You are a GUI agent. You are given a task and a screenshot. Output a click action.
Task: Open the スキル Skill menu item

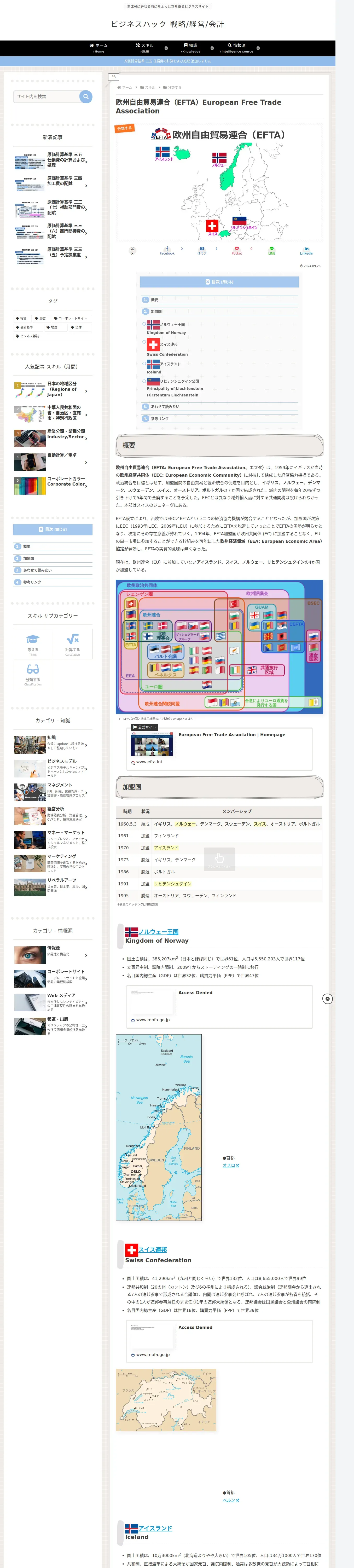click(144, 48)
